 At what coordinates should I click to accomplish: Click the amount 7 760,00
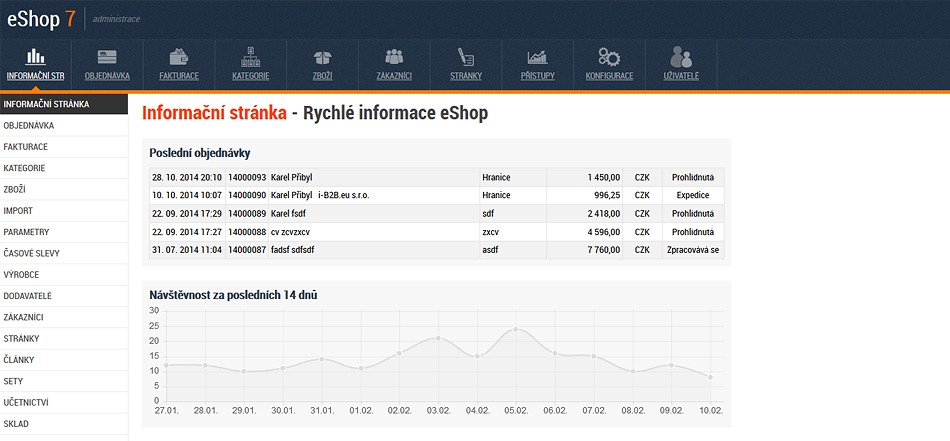[603, 250]
